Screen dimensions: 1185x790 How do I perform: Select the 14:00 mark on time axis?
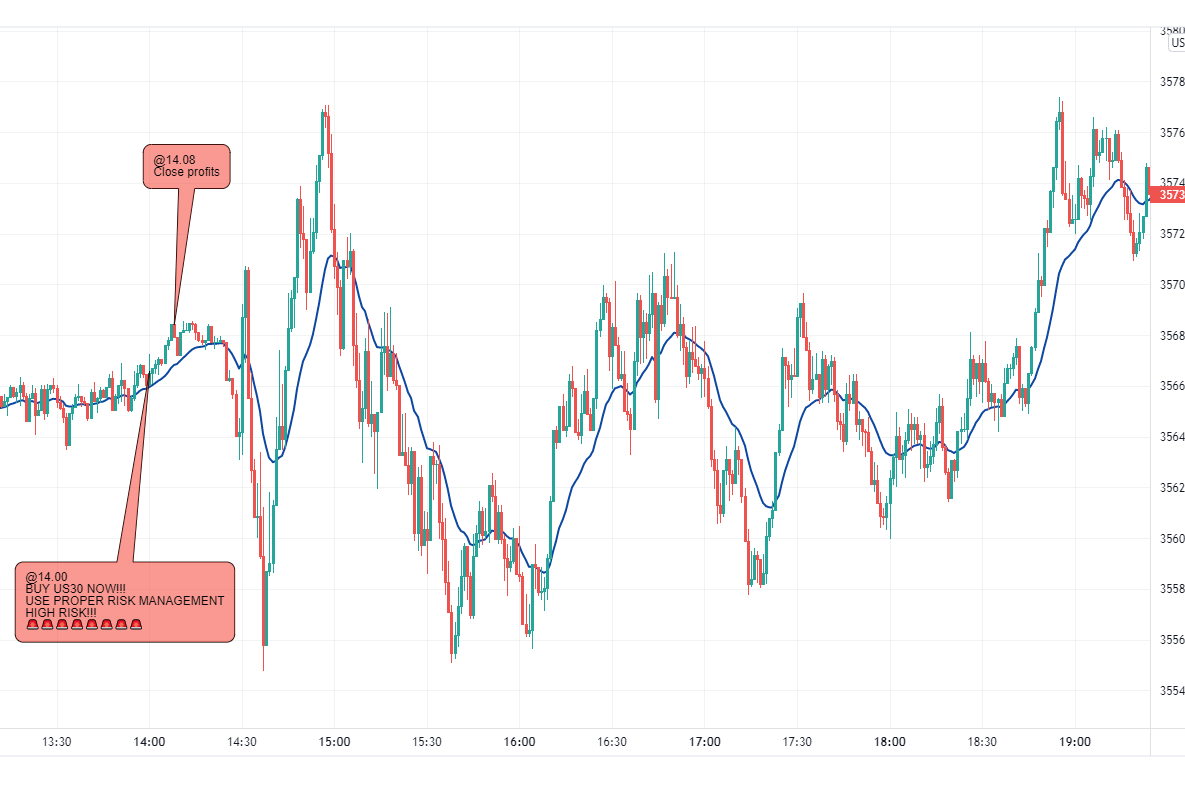point(149,742)
